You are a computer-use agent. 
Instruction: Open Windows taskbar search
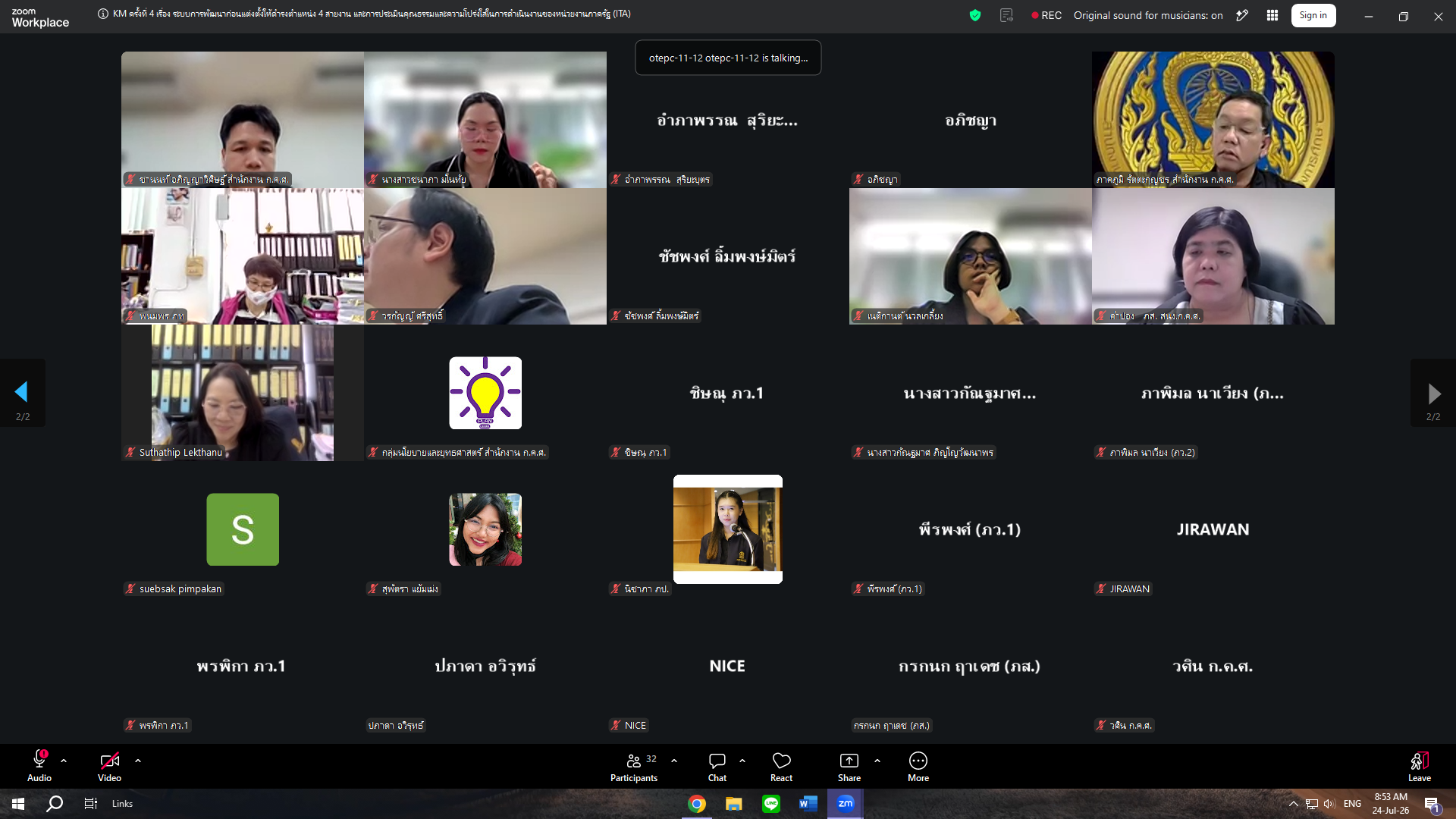point(55,804)
